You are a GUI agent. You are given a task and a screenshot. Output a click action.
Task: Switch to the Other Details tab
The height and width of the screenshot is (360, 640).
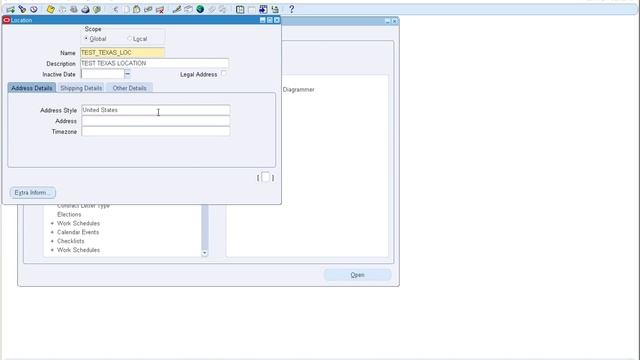click(x=129, y=88)
